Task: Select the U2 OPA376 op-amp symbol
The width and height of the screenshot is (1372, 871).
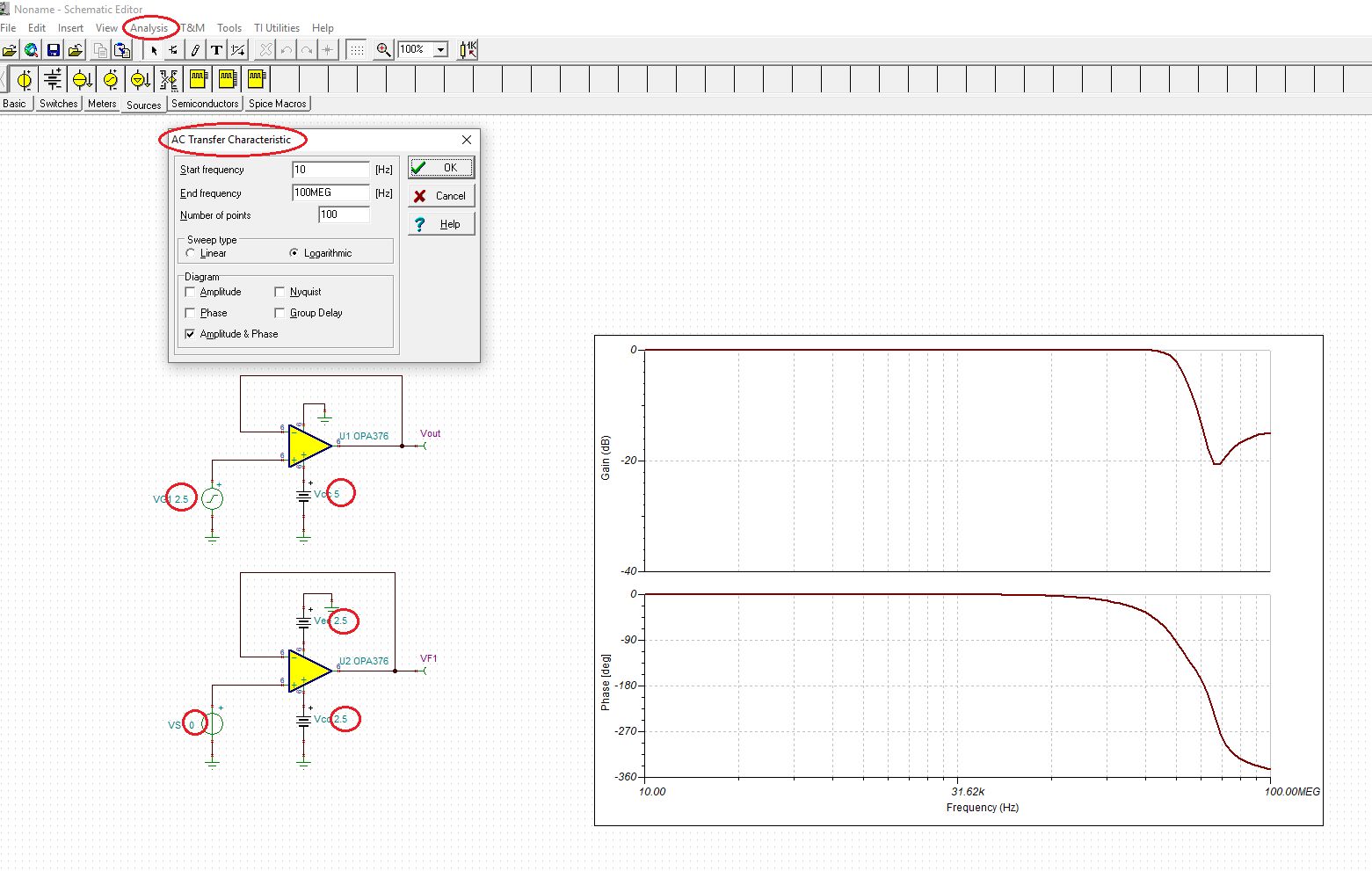Action: tap(309, 671)
